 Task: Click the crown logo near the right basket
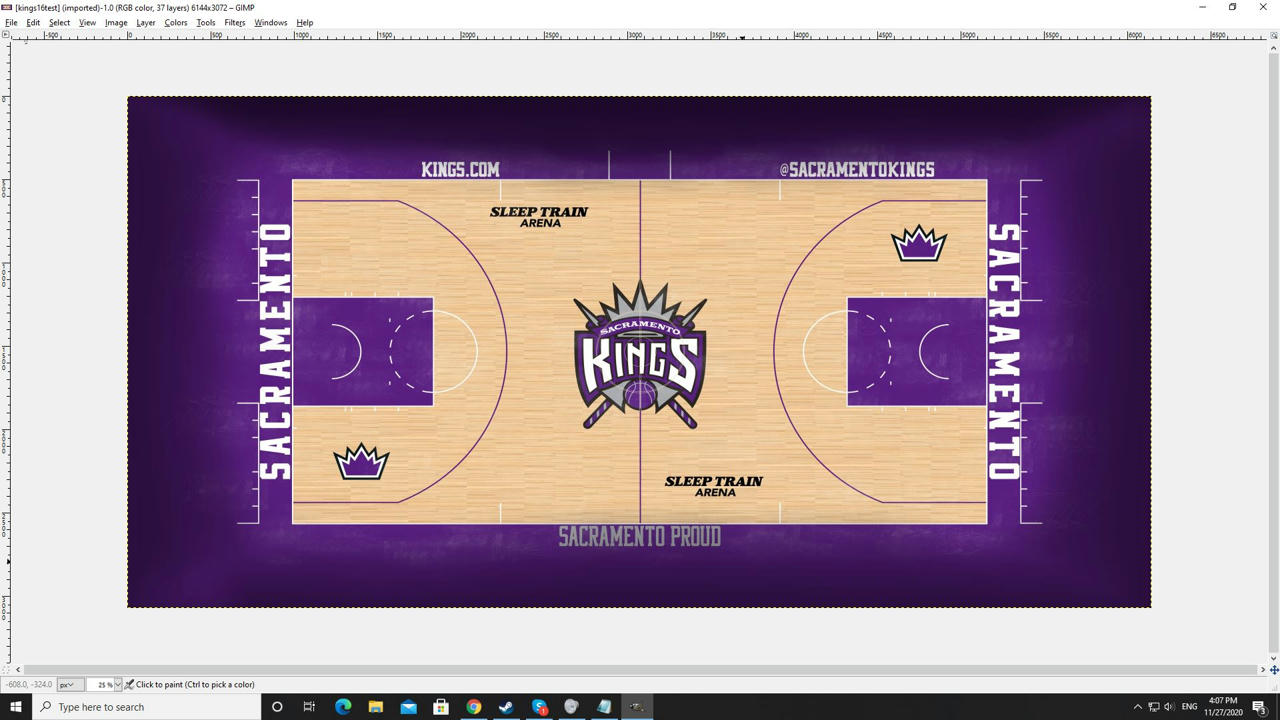919,244
